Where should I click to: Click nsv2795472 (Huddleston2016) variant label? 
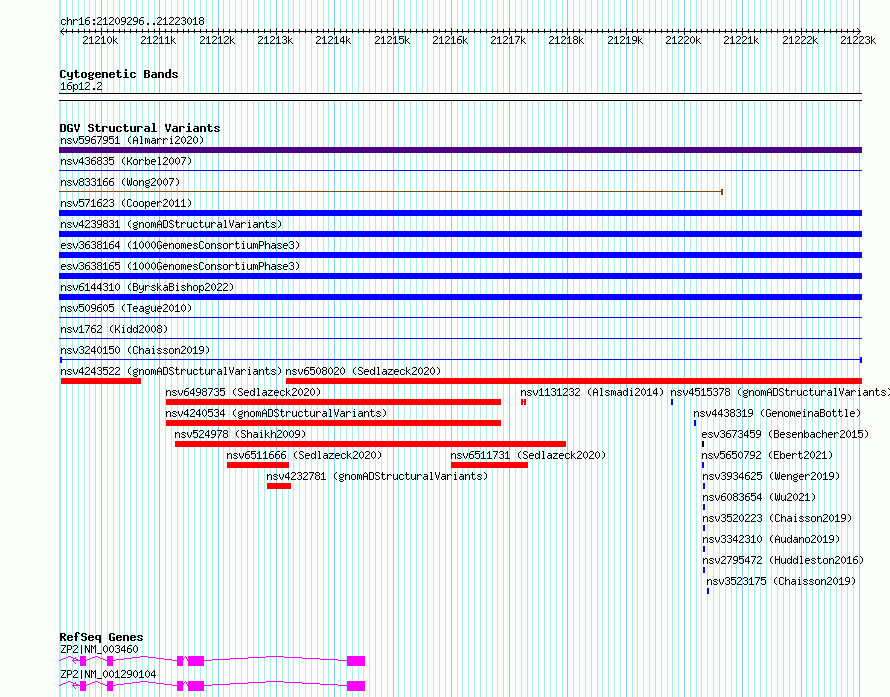(x=783, y=560)
